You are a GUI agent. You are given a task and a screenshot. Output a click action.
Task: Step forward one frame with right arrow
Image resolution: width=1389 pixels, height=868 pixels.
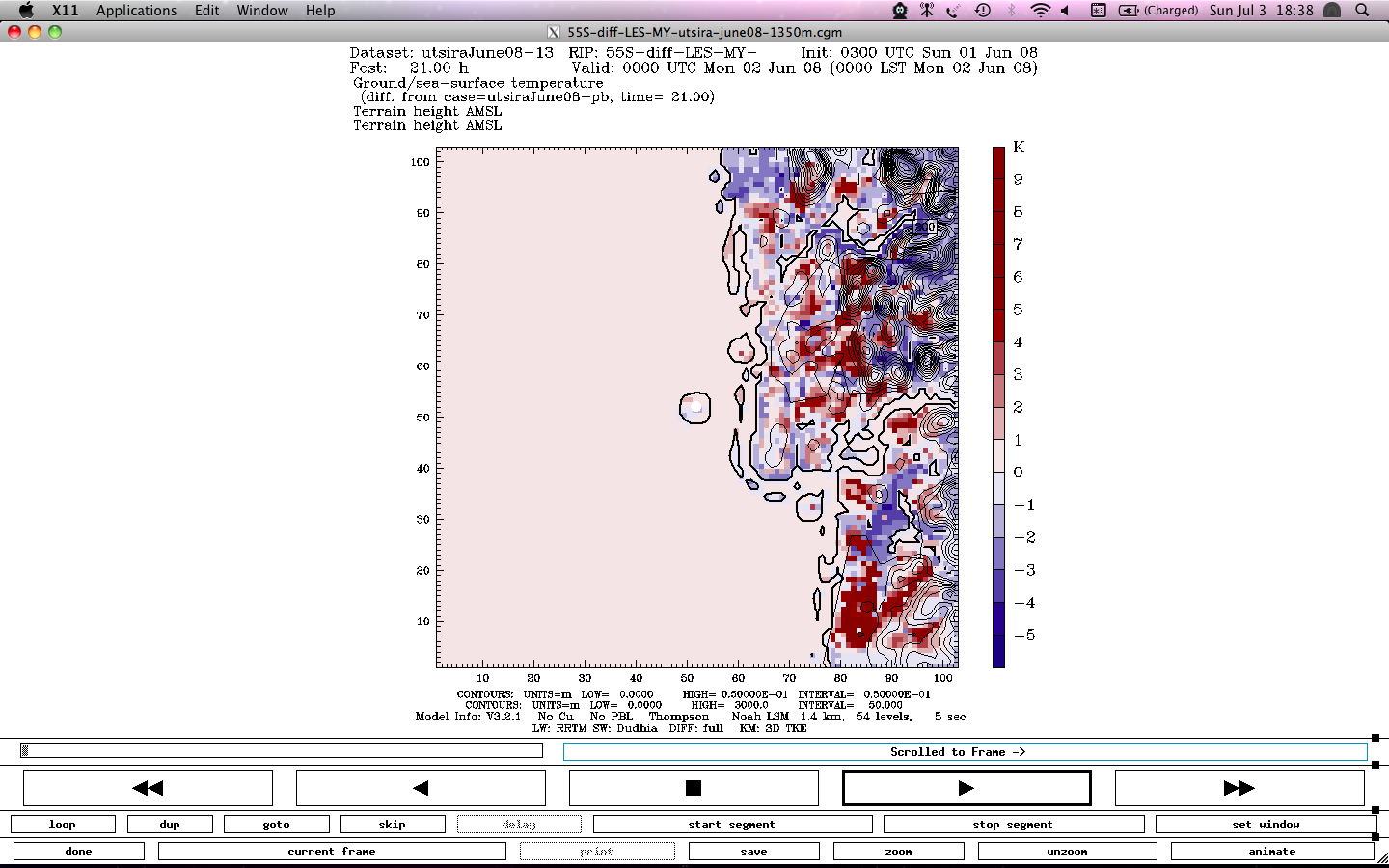(x=967, y=788)
